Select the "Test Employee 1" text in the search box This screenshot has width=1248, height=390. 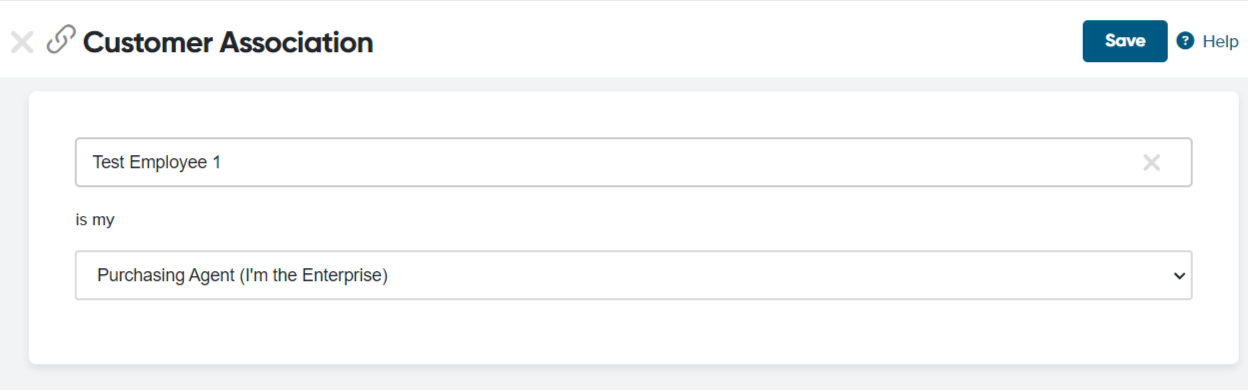pyautogui.click(x=156, y=162)
